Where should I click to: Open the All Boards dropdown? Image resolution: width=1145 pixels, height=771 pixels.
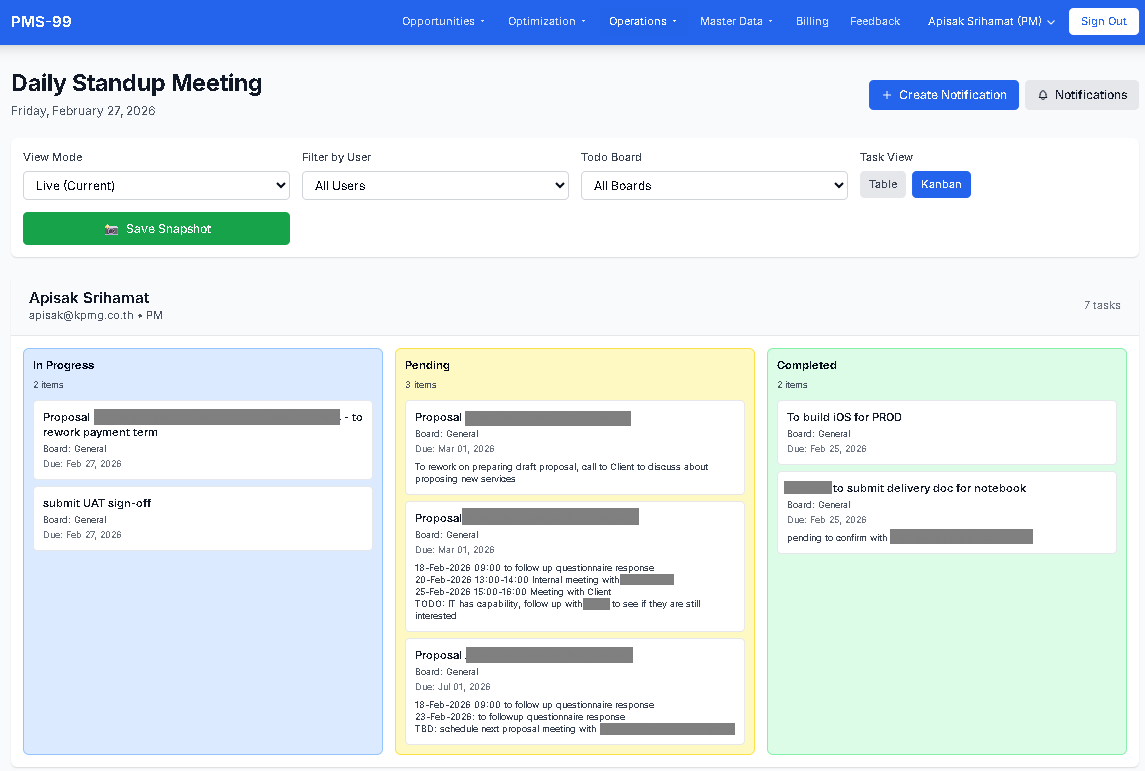(x=714, y=185)
